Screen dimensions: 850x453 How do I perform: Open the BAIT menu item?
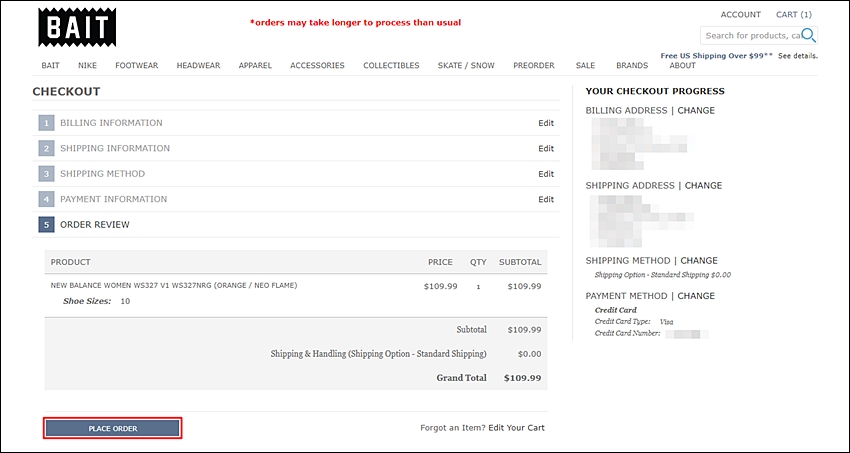pos(50,66)
